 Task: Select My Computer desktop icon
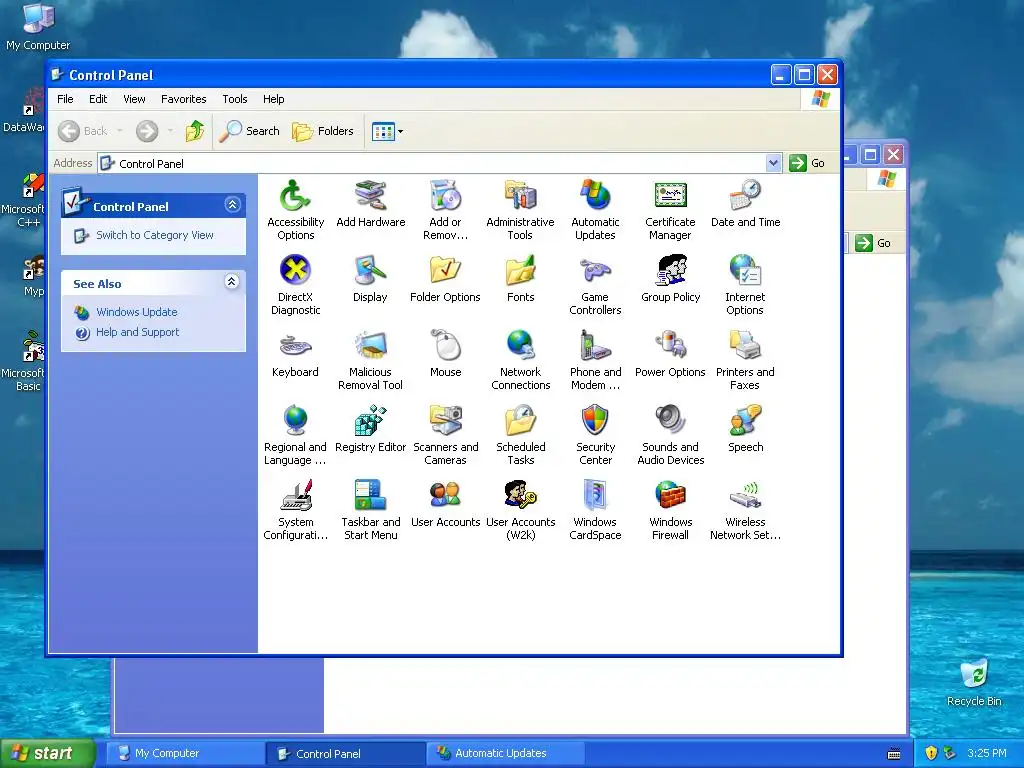click(x=38, y=27)
